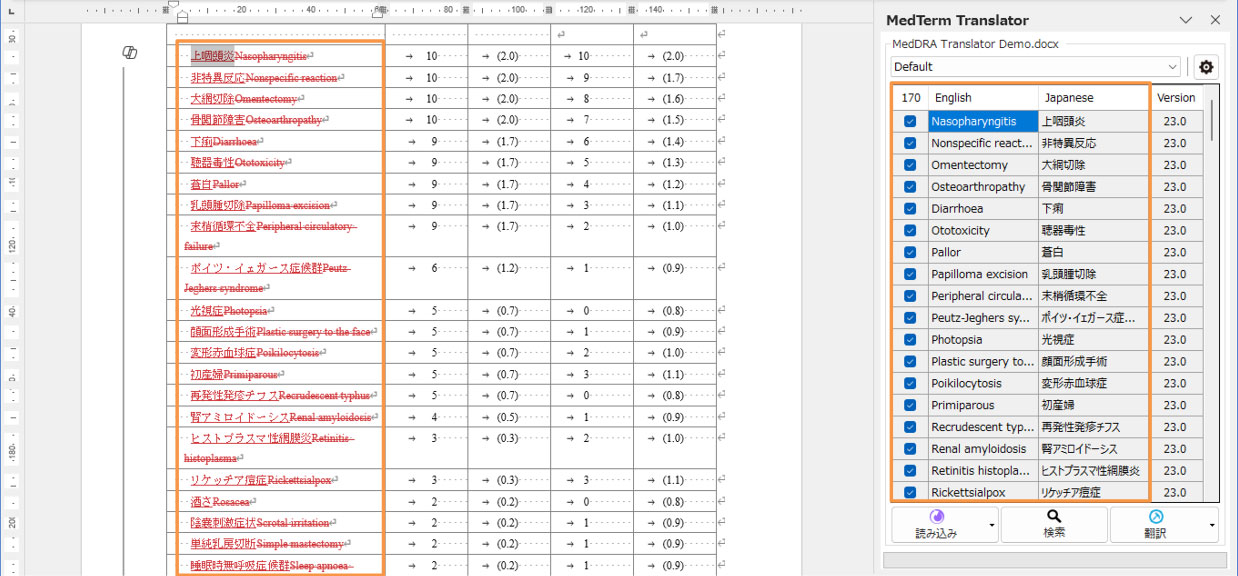Close the MedTerm Translator pane

click(x=1215, y=20)
